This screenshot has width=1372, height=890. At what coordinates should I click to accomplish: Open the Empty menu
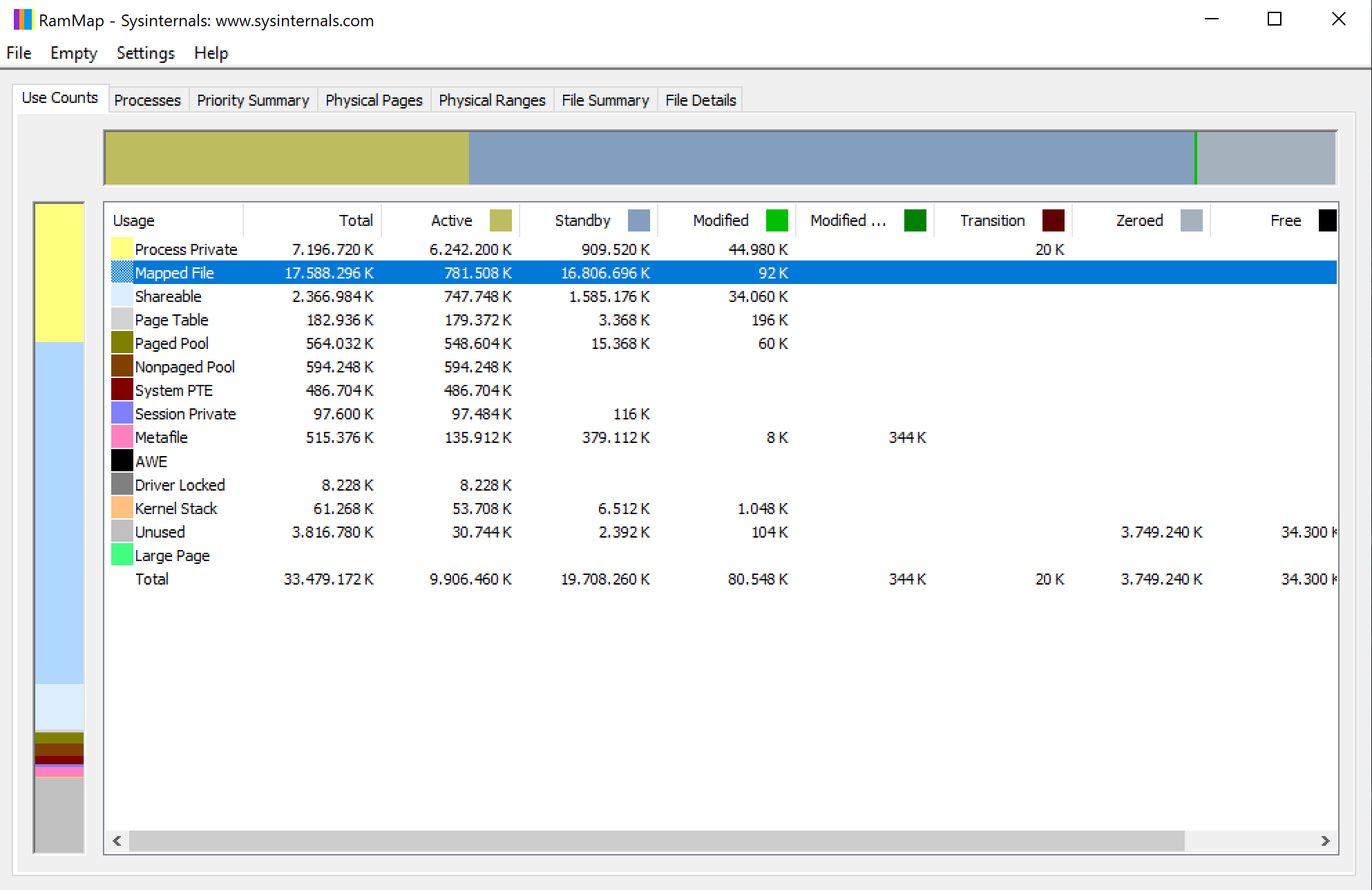[73, 53]
